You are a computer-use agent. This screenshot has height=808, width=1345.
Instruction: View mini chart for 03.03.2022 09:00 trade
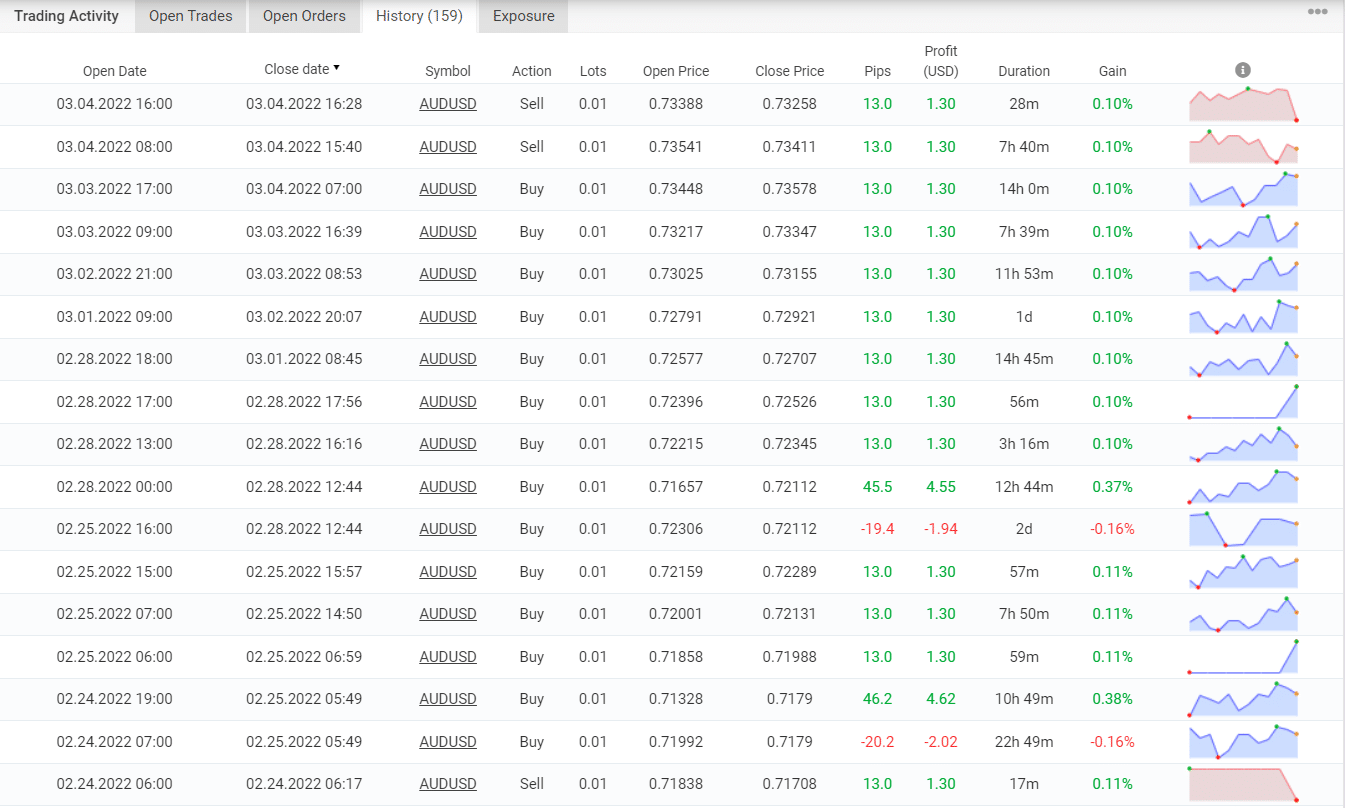pyautogui.click(x=1243, y=232)
